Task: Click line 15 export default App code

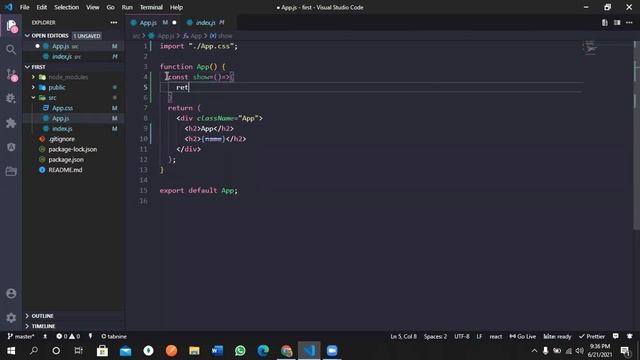Action: click(198, 191)
